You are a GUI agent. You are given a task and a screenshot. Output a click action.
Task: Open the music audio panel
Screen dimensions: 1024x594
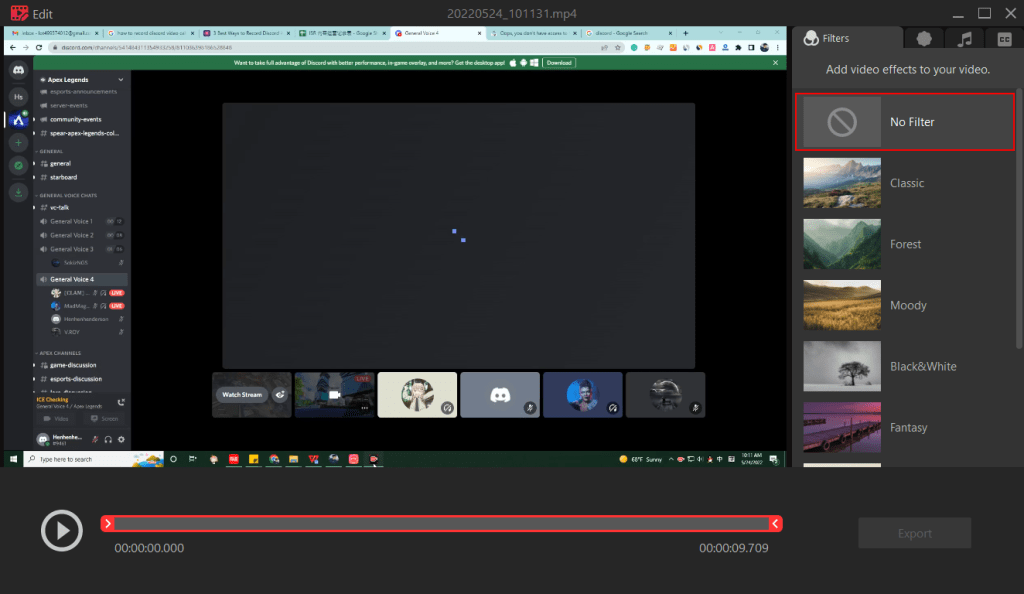point(963,38)
